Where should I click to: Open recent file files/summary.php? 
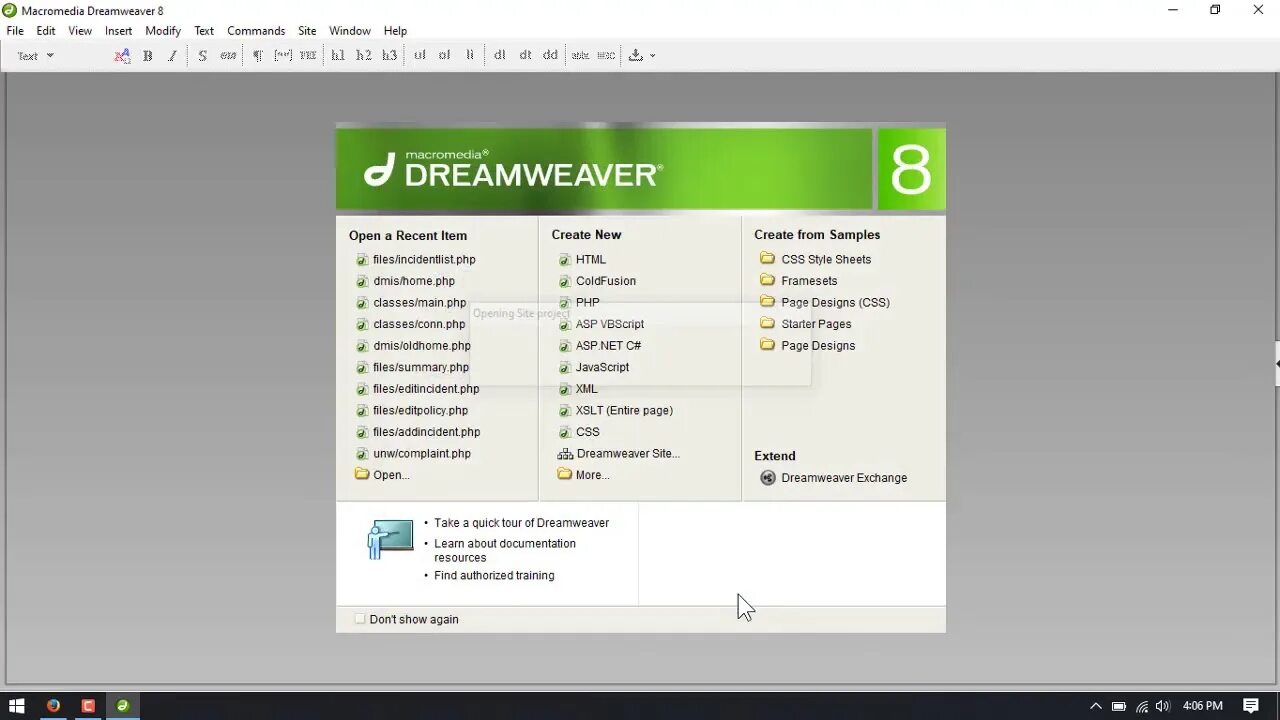pyautogui.click(x=421, y=368)
